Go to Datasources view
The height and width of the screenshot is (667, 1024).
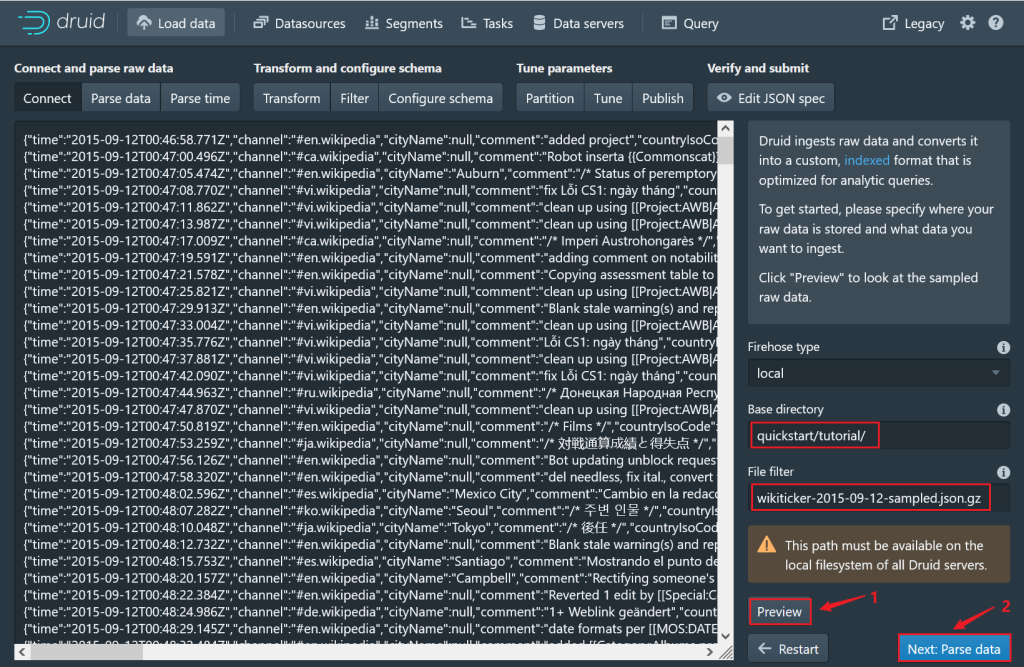pos(299,24)
